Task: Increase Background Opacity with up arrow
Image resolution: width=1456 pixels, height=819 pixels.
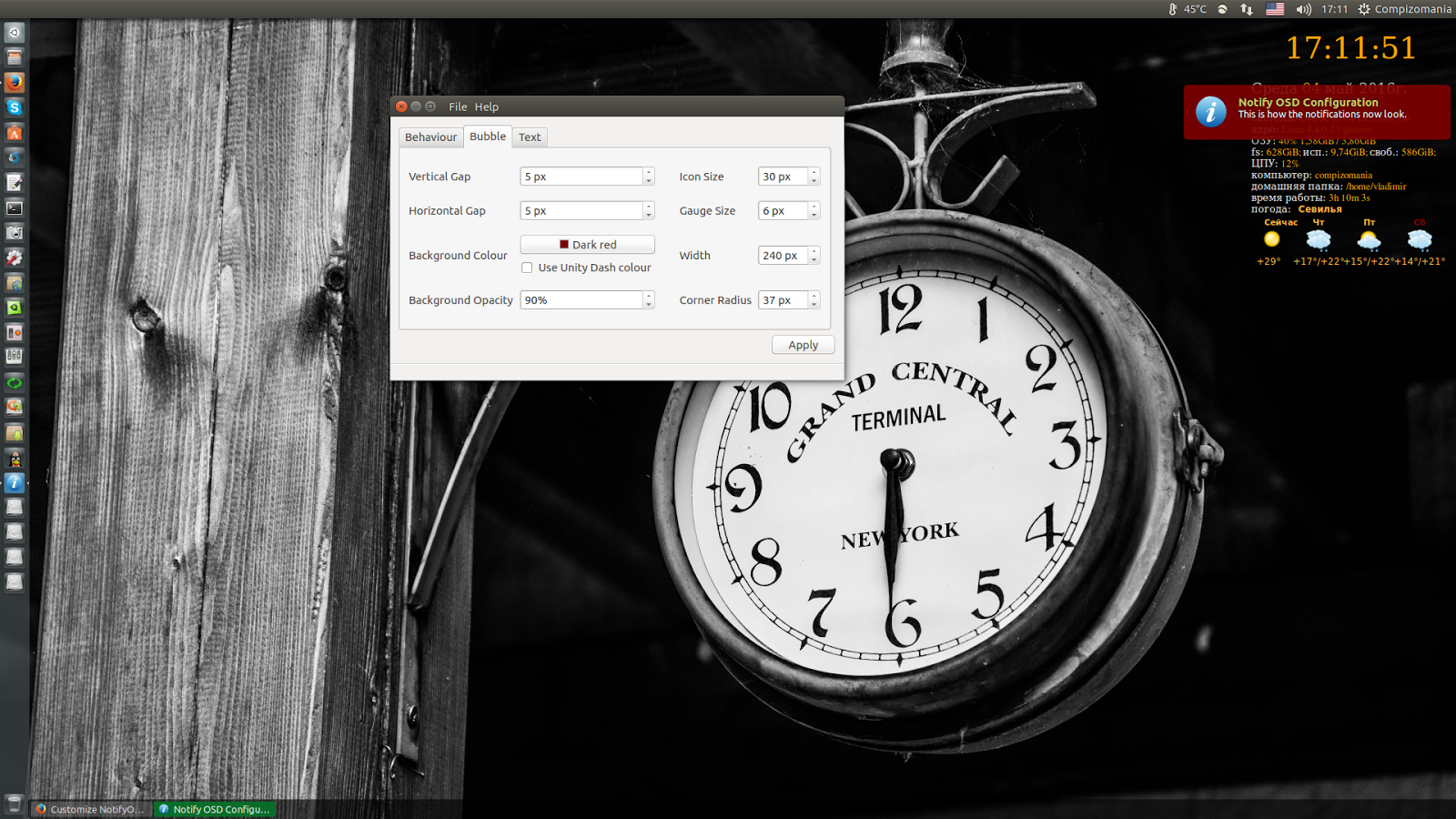Action: point(649,296)
